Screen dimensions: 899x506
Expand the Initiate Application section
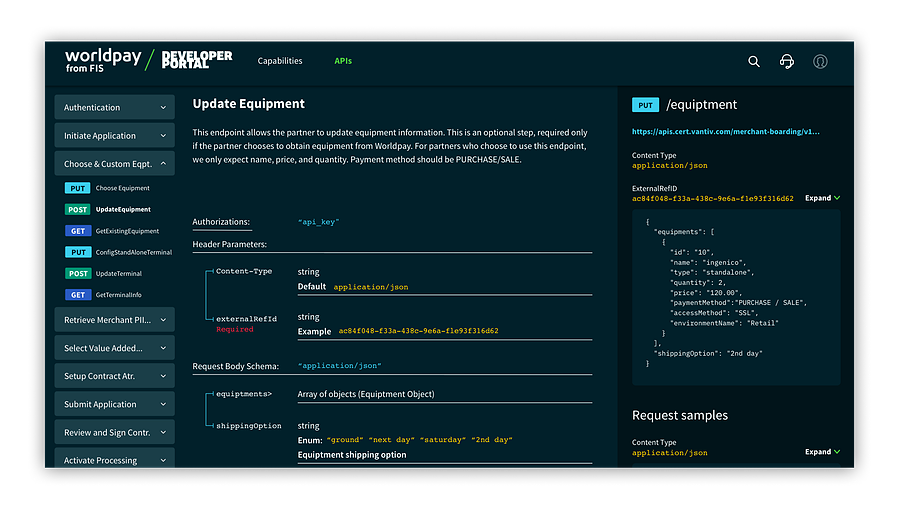click(115, 136)
